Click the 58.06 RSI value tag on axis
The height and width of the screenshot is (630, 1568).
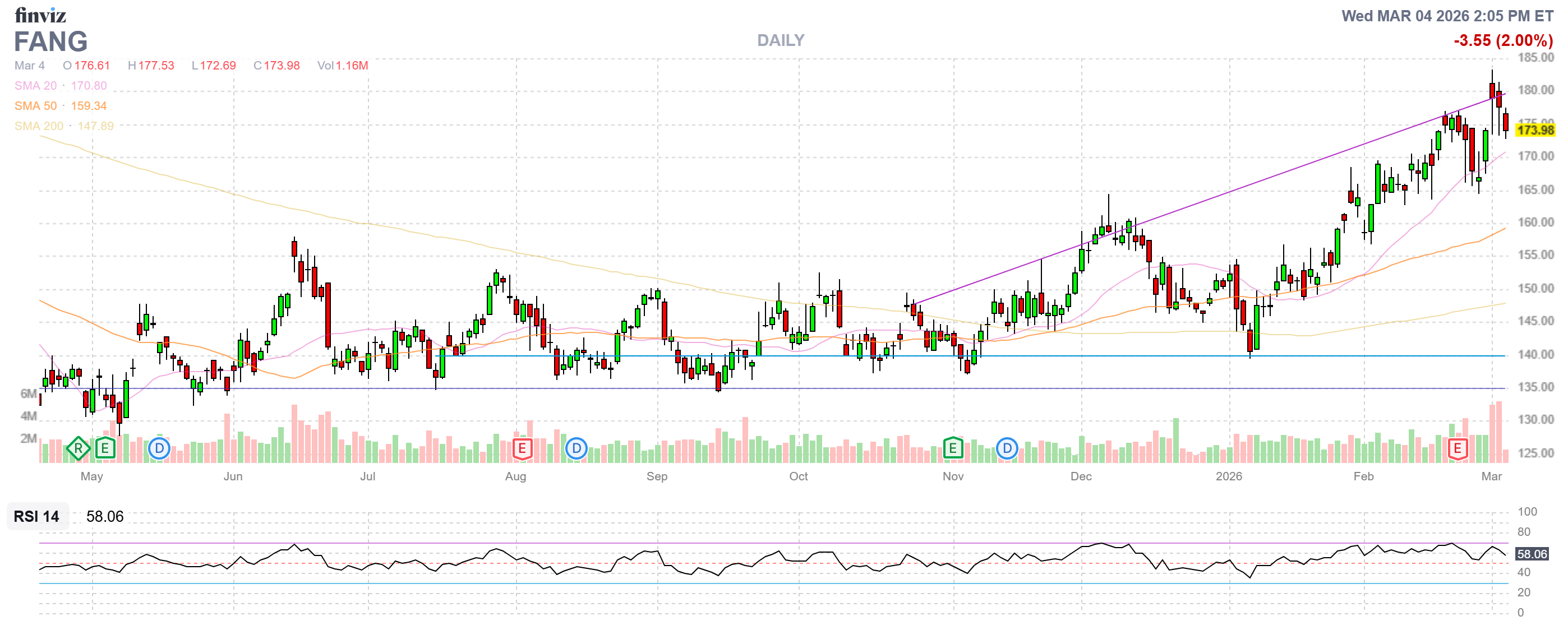[x=1532, y=554]
